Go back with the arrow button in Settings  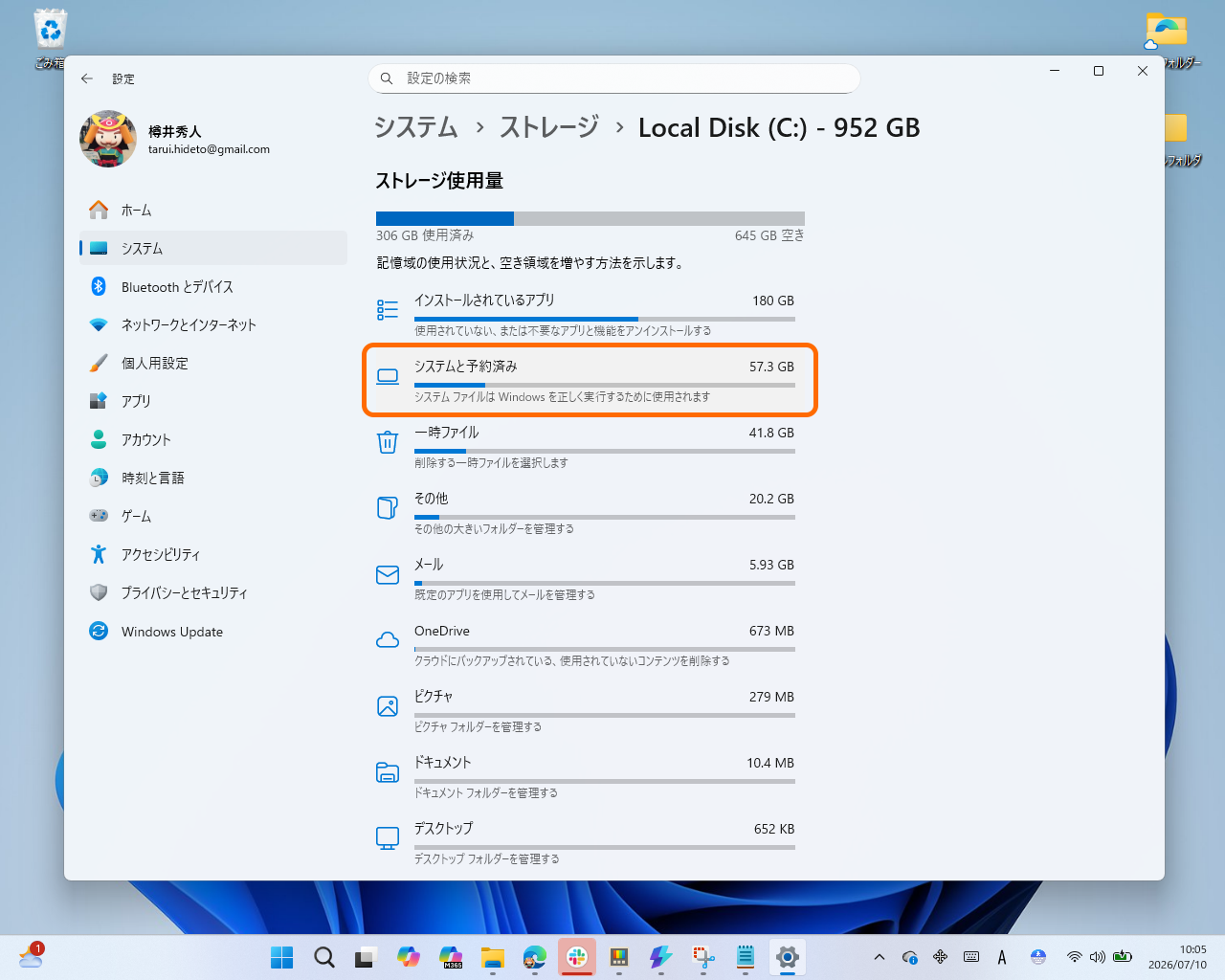(87, 78)
